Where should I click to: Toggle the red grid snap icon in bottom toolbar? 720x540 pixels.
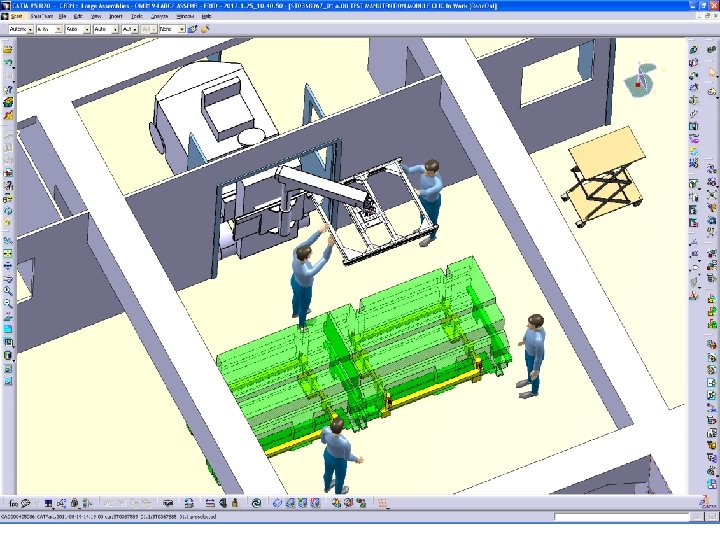coord(382,504)
